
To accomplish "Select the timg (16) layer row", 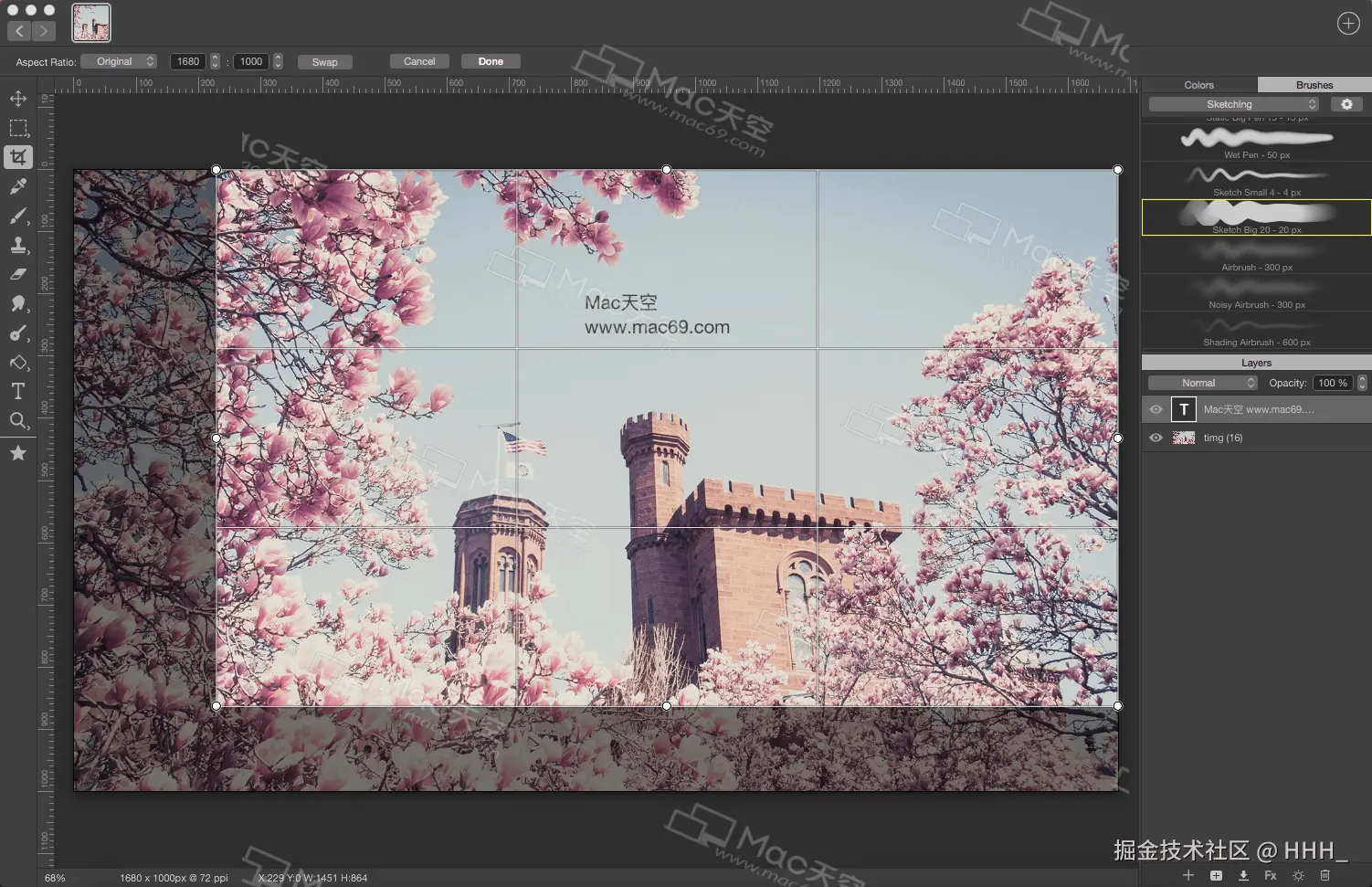I will click(1256, 438).
